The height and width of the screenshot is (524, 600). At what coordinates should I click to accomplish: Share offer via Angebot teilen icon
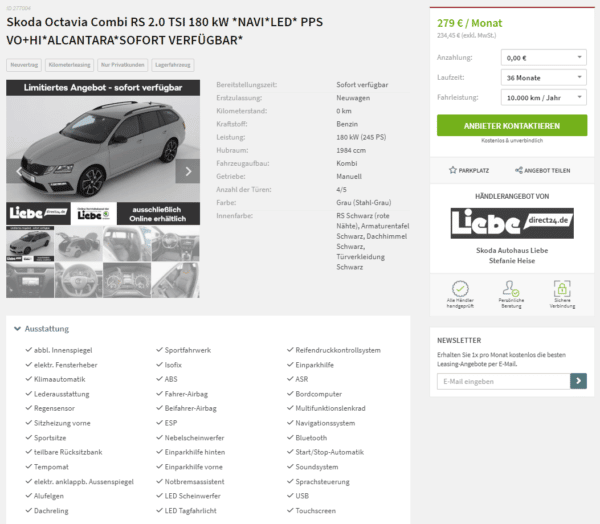518,170
